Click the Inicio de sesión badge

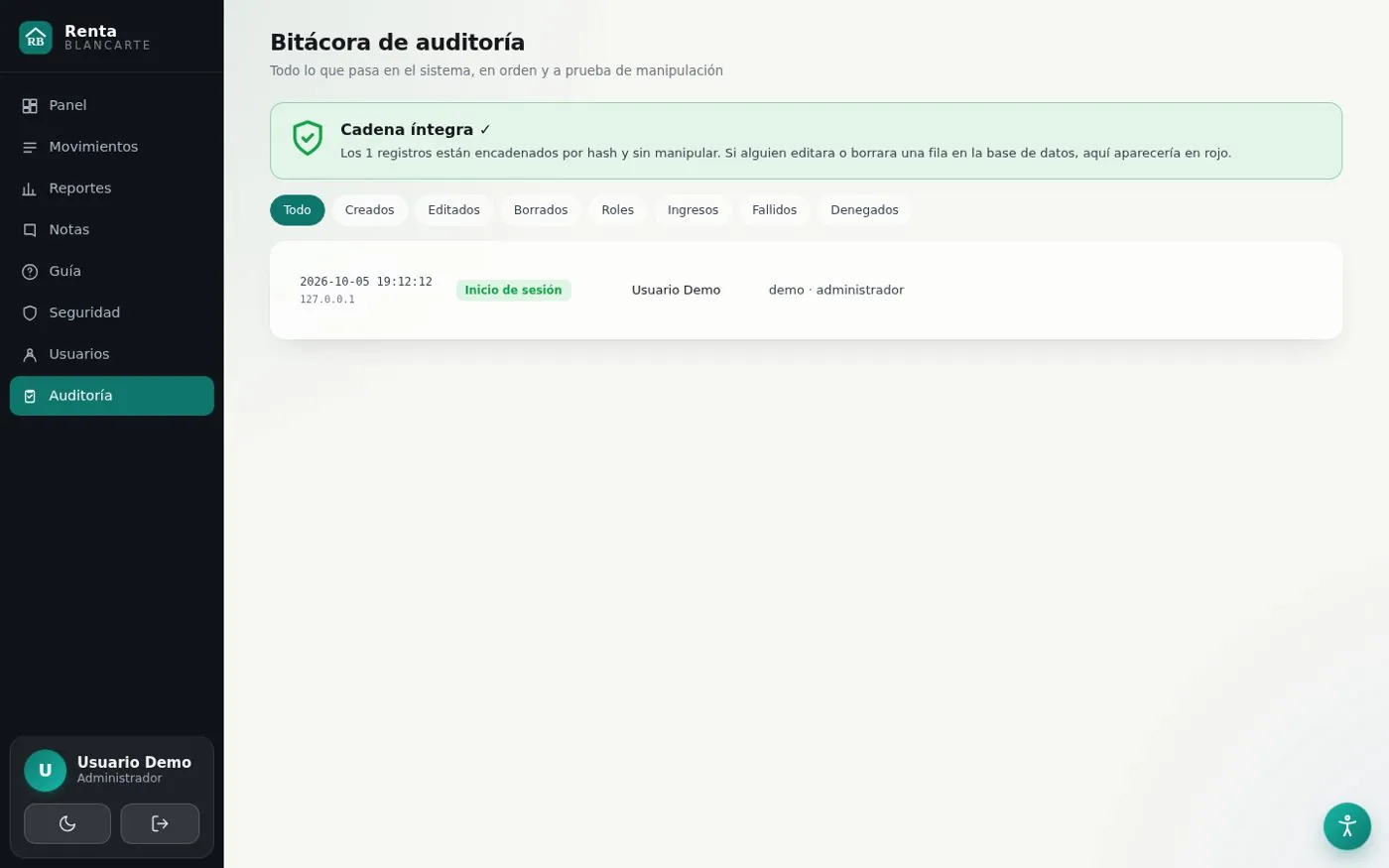514,291
